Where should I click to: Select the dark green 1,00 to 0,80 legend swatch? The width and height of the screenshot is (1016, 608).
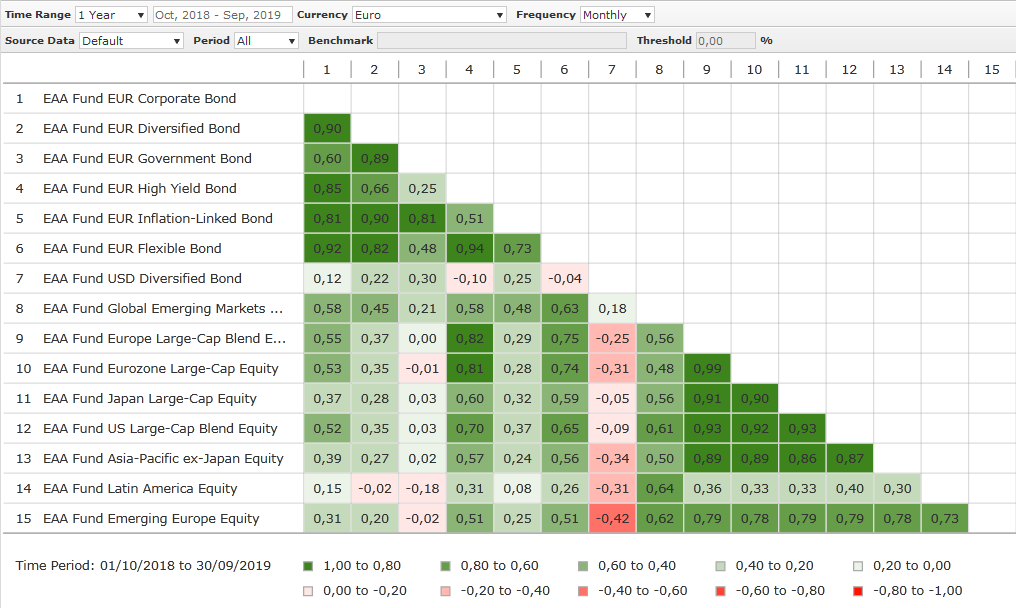pyautogui.click(x=308, y=566)
